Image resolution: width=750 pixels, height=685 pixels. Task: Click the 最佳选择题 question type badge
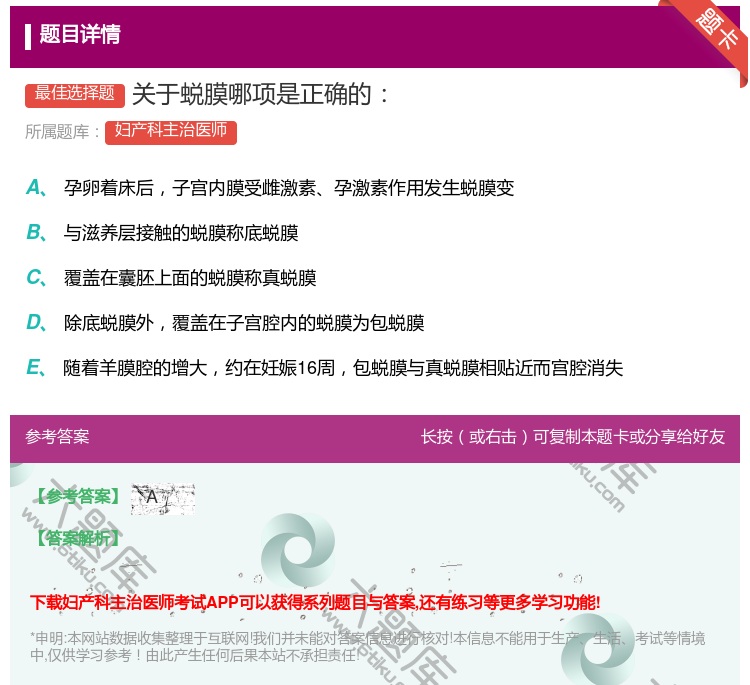75,95
